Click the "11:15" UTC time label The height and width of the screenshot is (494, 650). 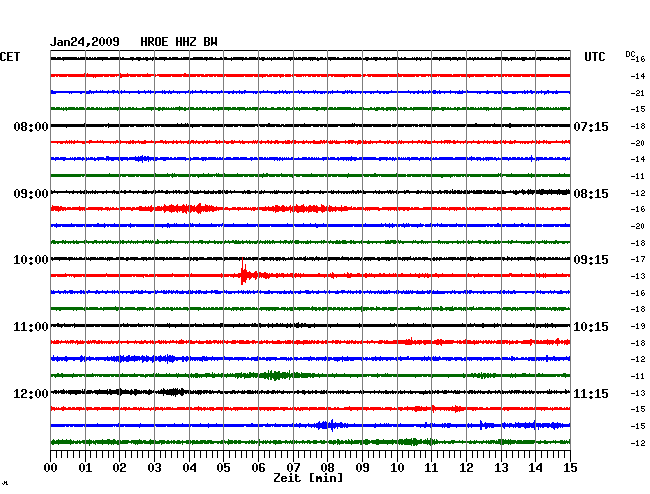tap(591, 393)
